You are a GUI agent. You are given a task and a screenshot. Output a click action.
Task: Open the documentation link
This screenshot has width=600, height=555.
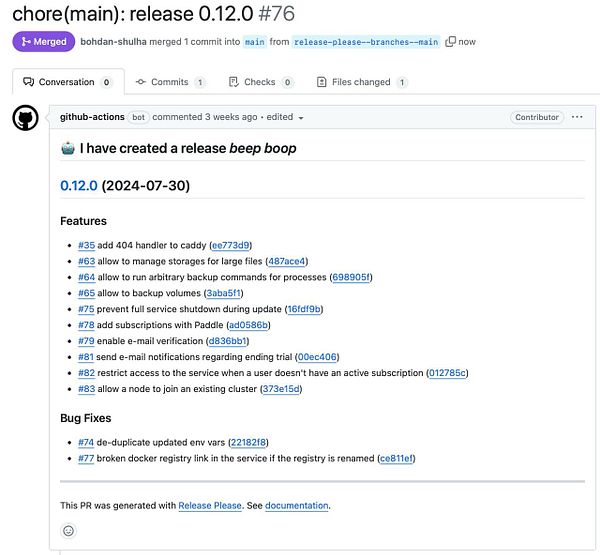[x=296, y=506]
